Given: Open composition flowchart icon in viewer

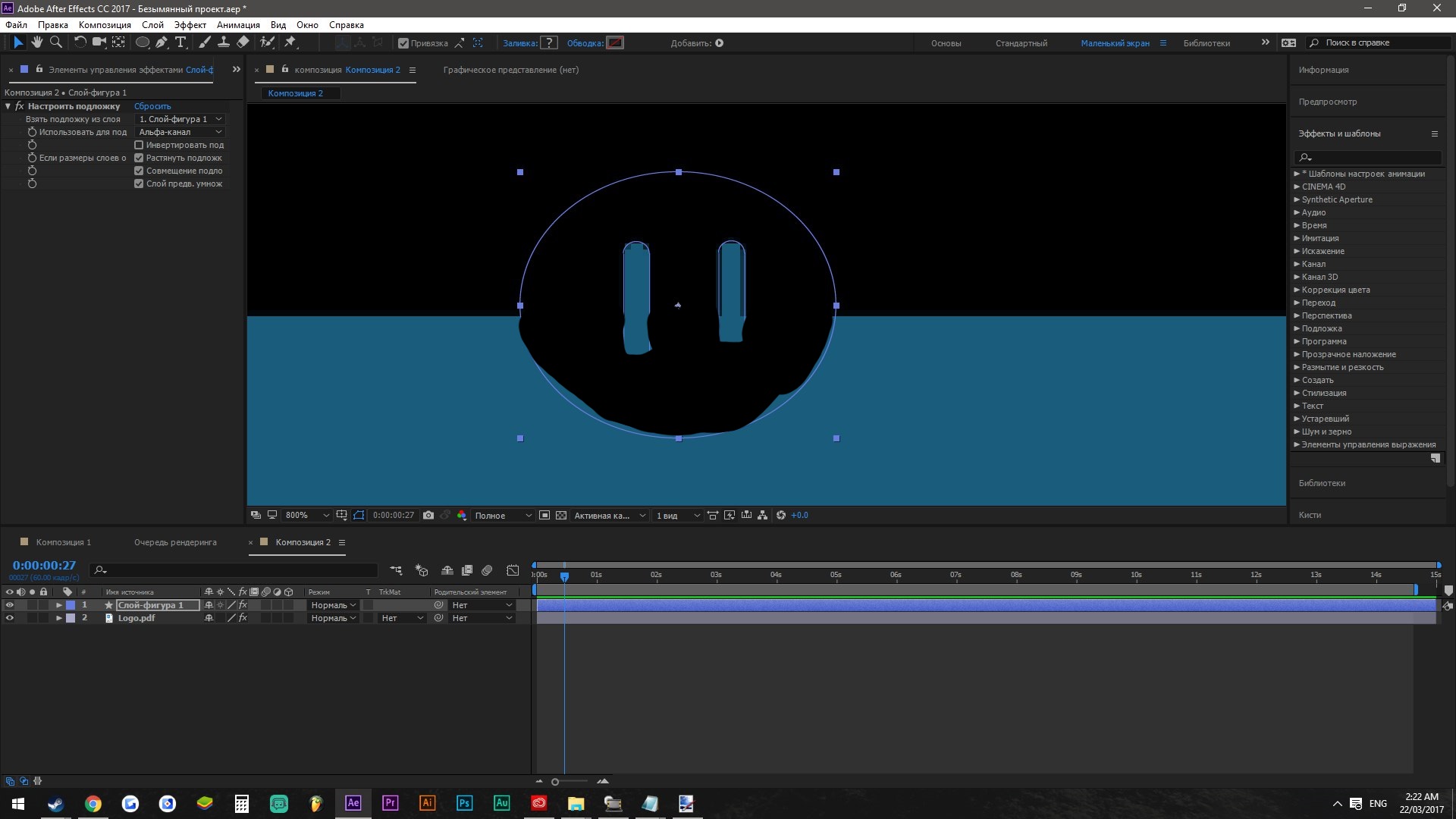Looking at the screenshot, I should click(763, 516).
